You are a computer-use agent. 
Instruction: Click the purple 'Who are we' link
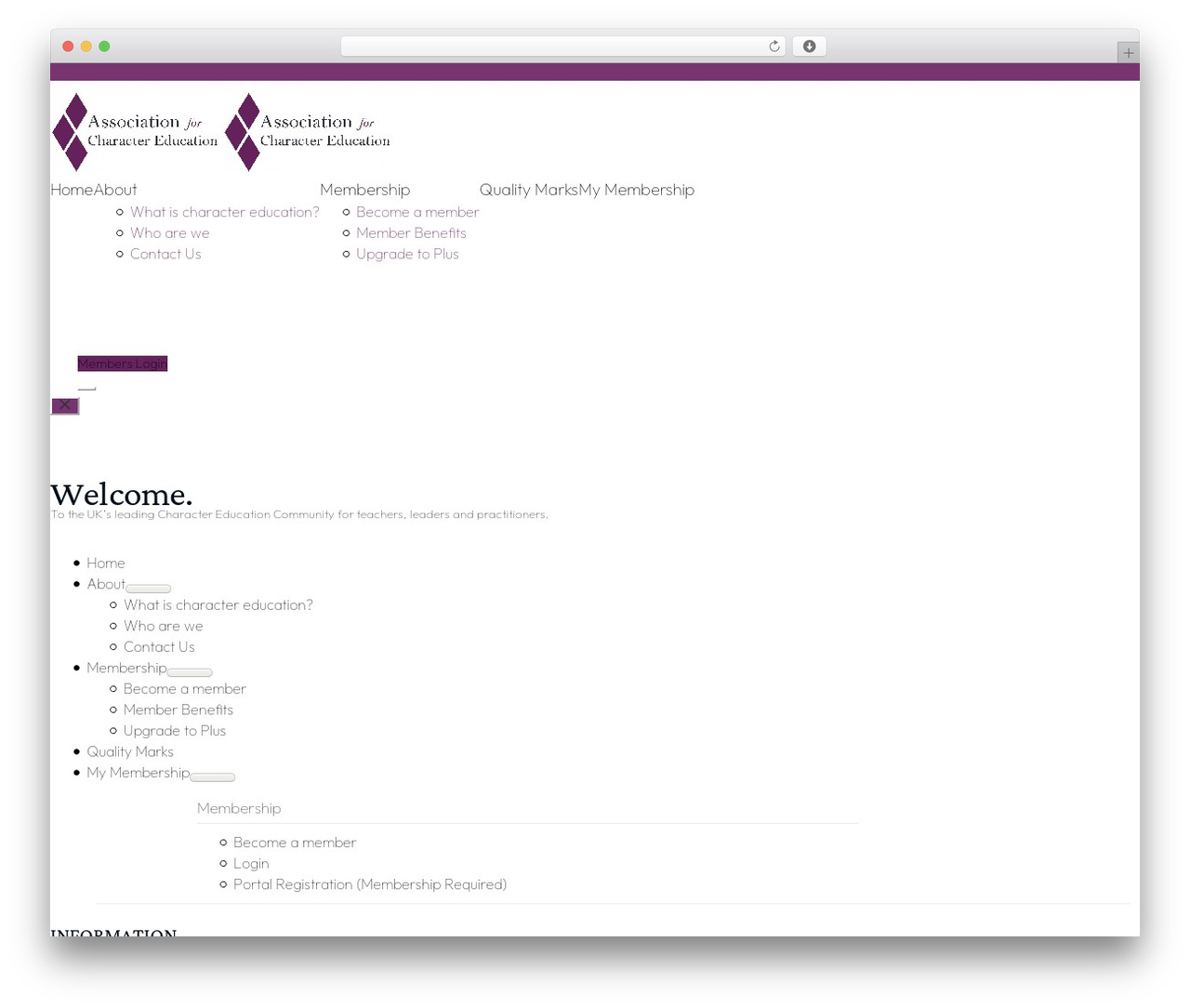coord(170,233)
